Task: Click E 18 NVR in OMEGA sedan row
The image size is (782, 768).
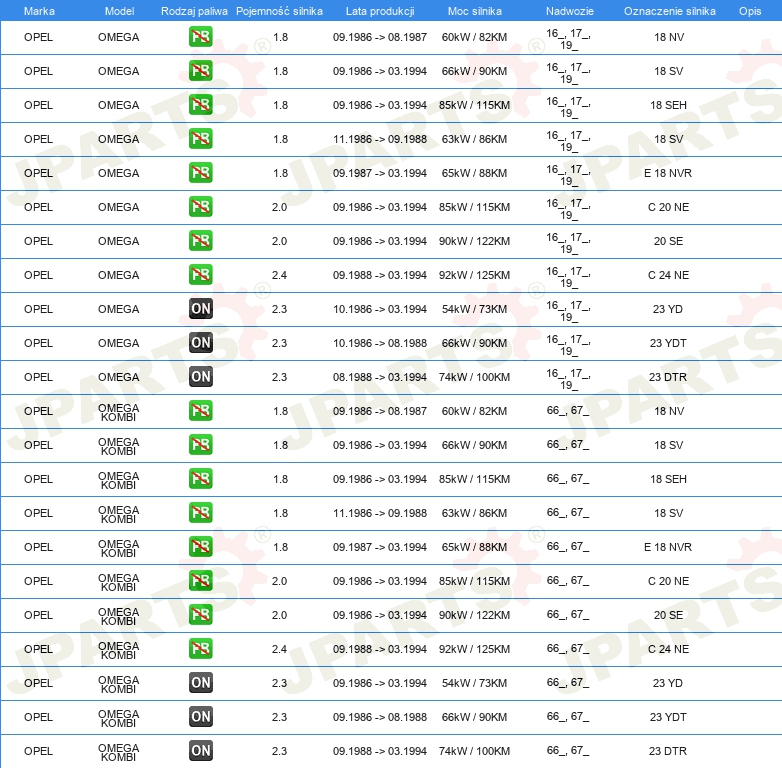Action: point(668,173)
